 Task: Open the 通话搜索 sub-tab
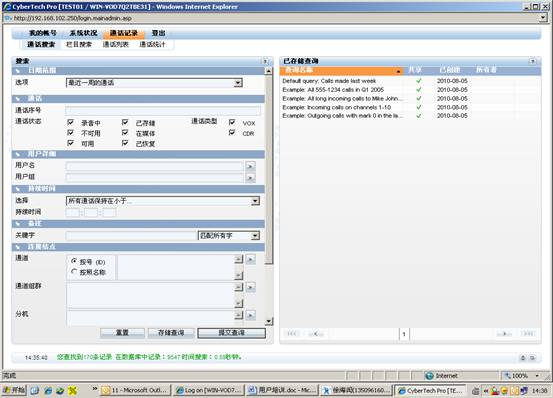[41, 44]
